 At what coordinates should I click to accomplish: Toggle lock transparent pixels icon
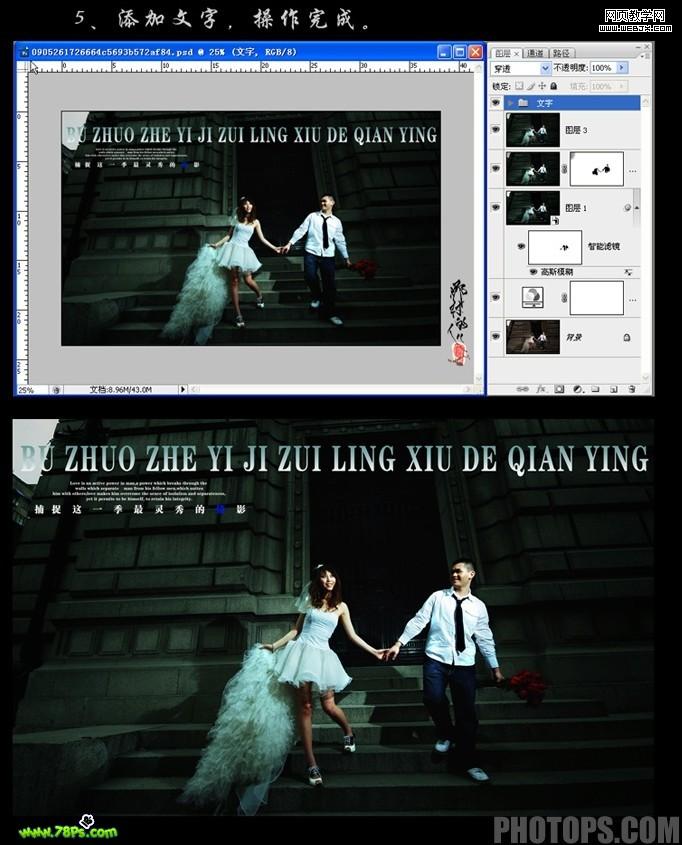519,86
